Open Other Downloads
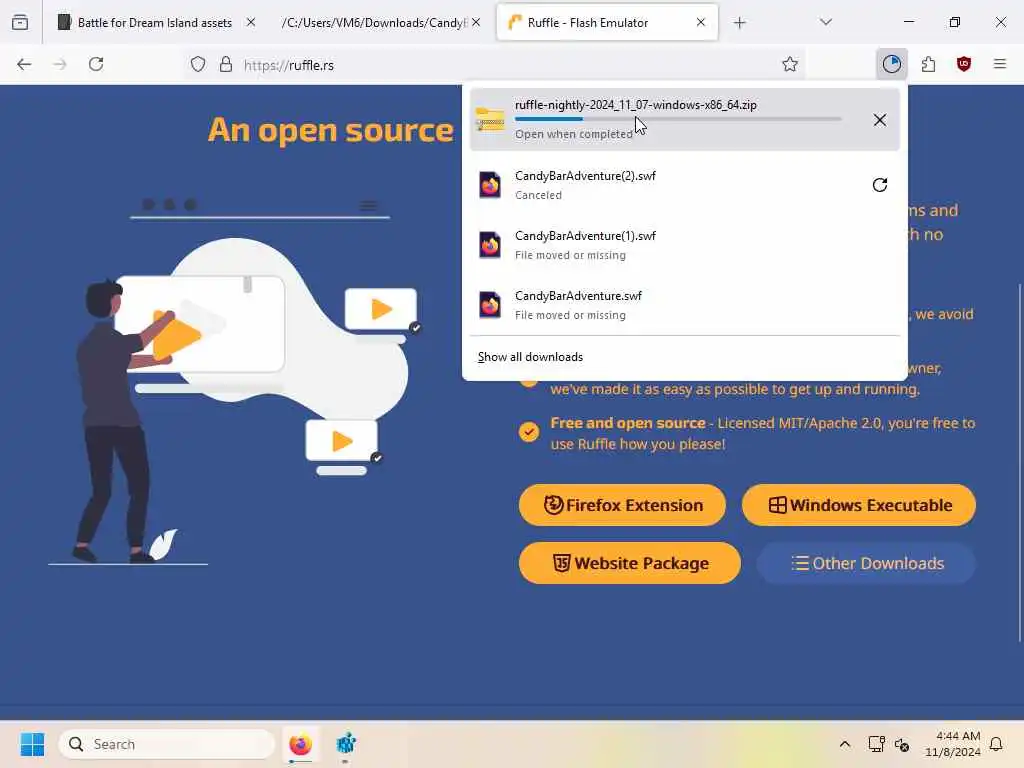Screen dimensions: 1024x768 tap(867, 563)
